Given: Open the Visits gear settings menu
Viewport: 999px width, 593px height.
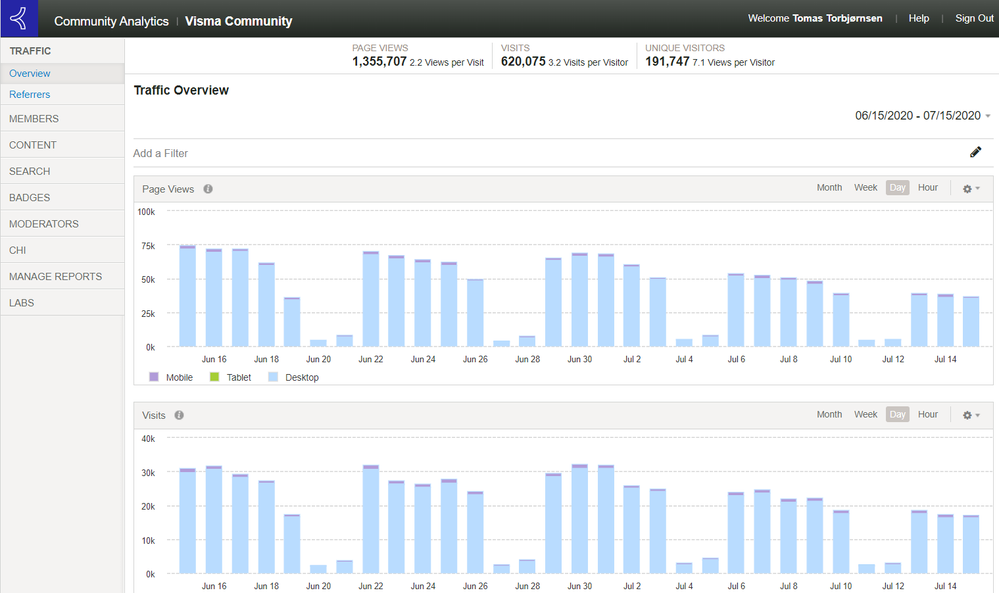Looking at the screenshot, I should pos(971,415).
